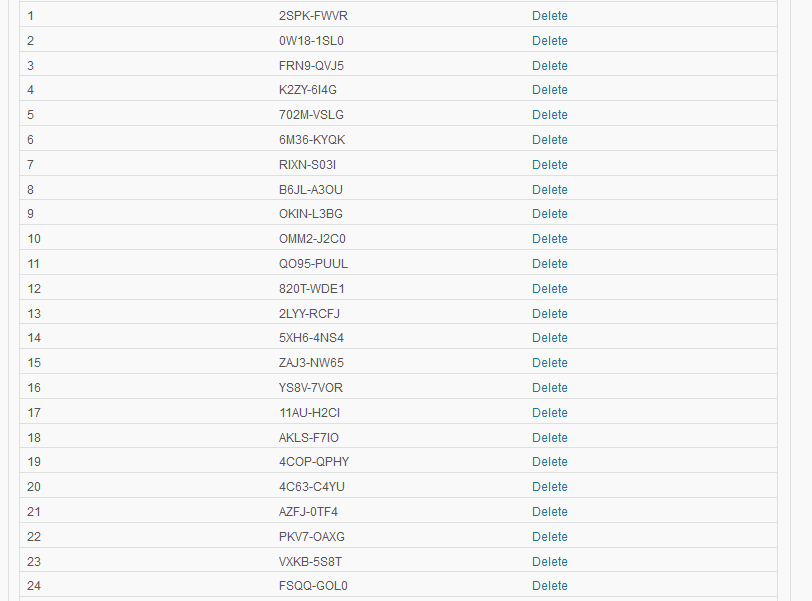Viewport: 812px width, 601px height.
Task: Remove code K2ZY-6I4G via Delete link
Action: tap(549, 90)
